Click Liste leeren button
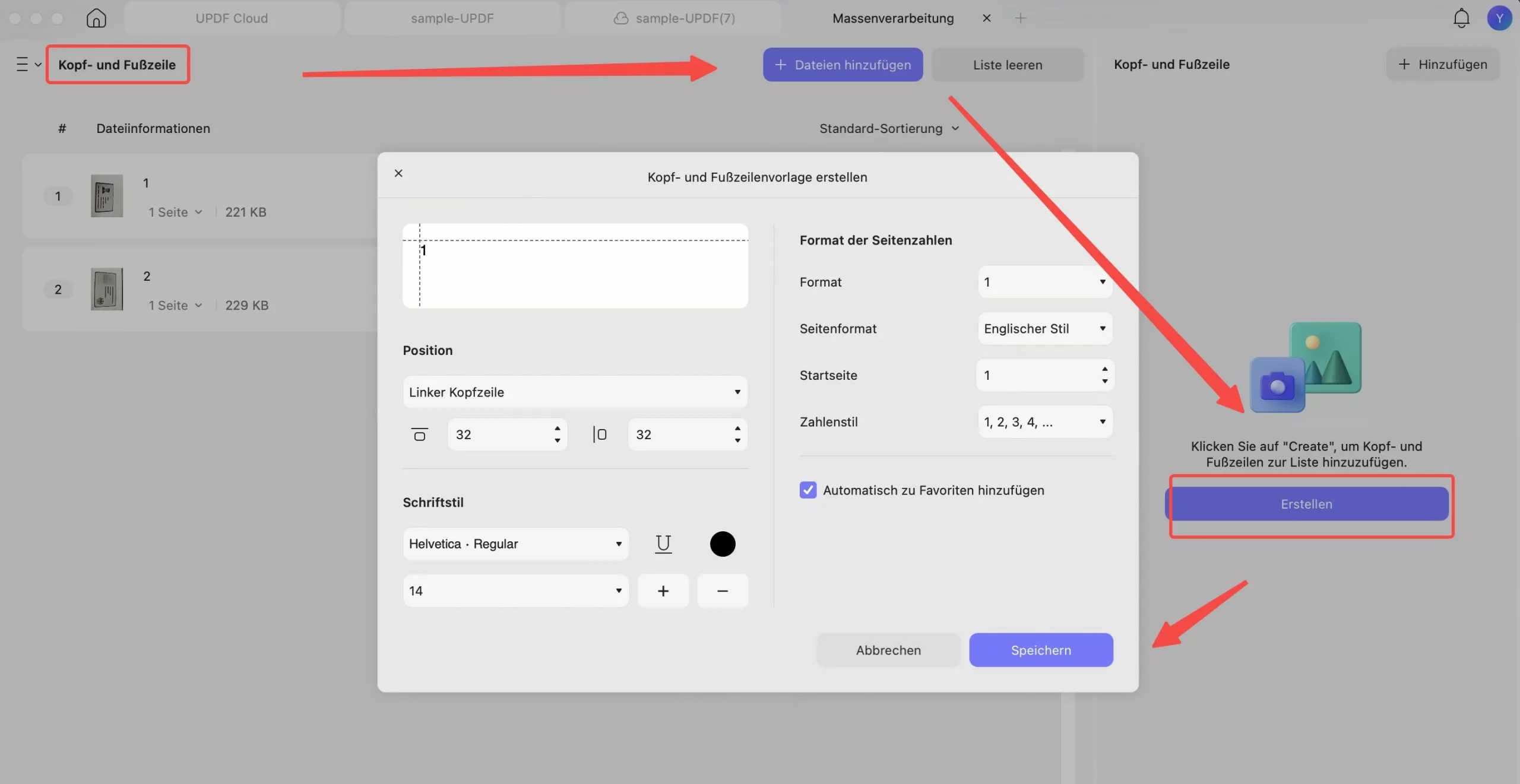This screenshot has width=1520, height=784. coord(1008,64)
